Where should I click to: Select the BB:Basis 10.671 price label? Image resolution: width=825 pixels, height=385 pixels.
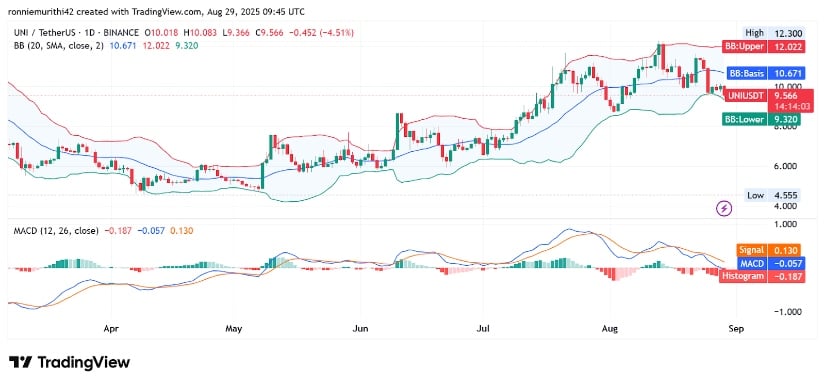766,73
